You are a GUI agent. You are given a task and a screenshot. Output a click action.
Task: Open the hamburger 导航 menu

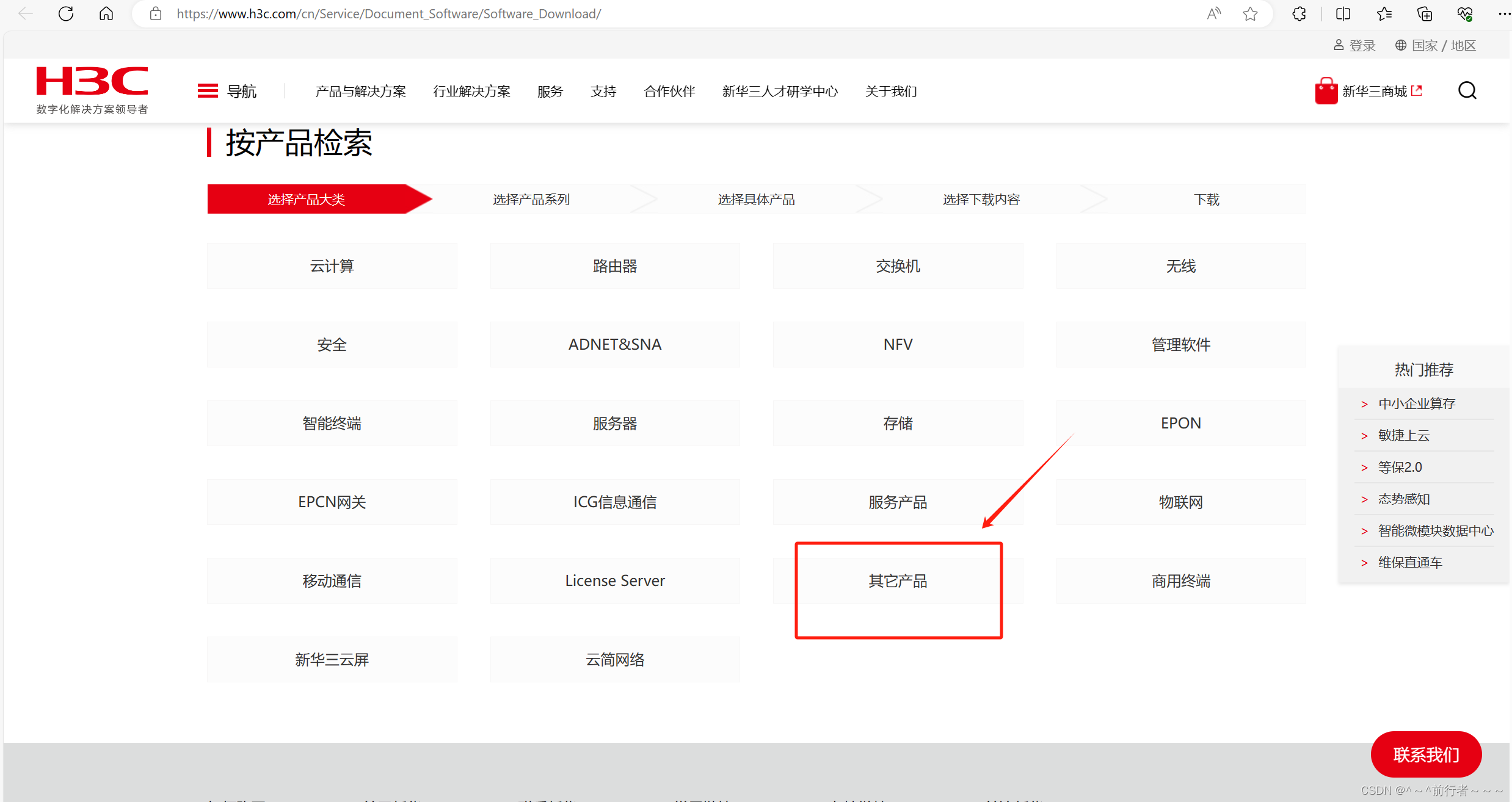click(x=227, y=91)
